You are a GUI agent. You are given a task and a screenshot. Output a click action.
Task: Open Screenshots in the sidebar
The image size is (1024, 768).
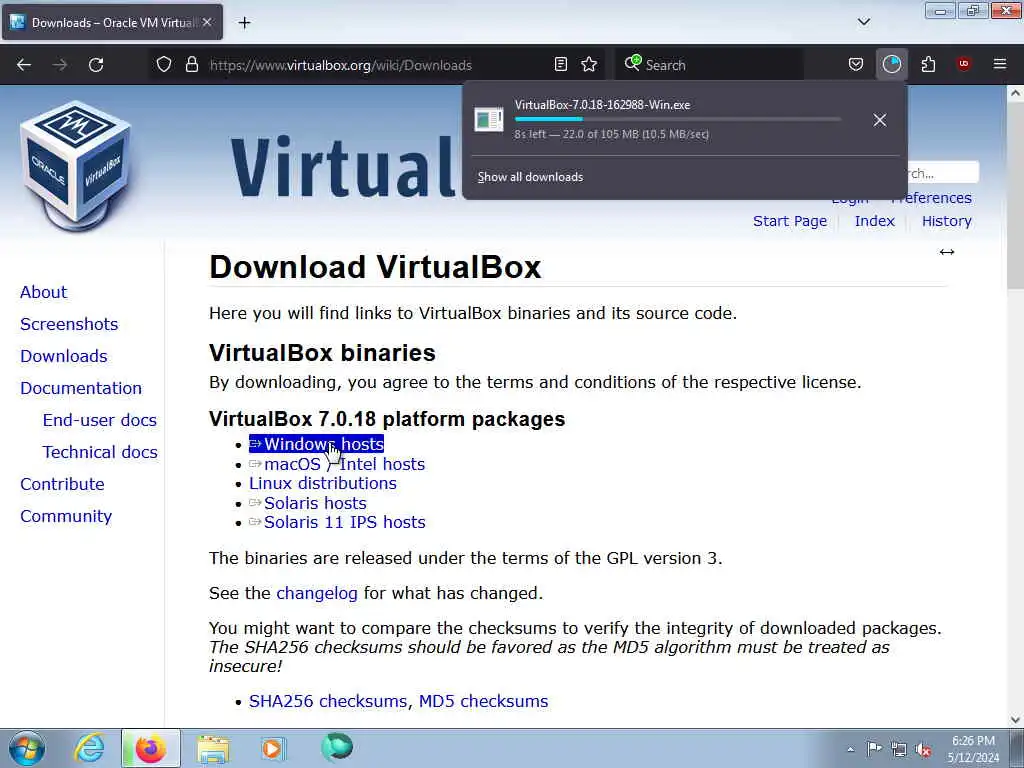pyautogui.click(x=69, y=324)
